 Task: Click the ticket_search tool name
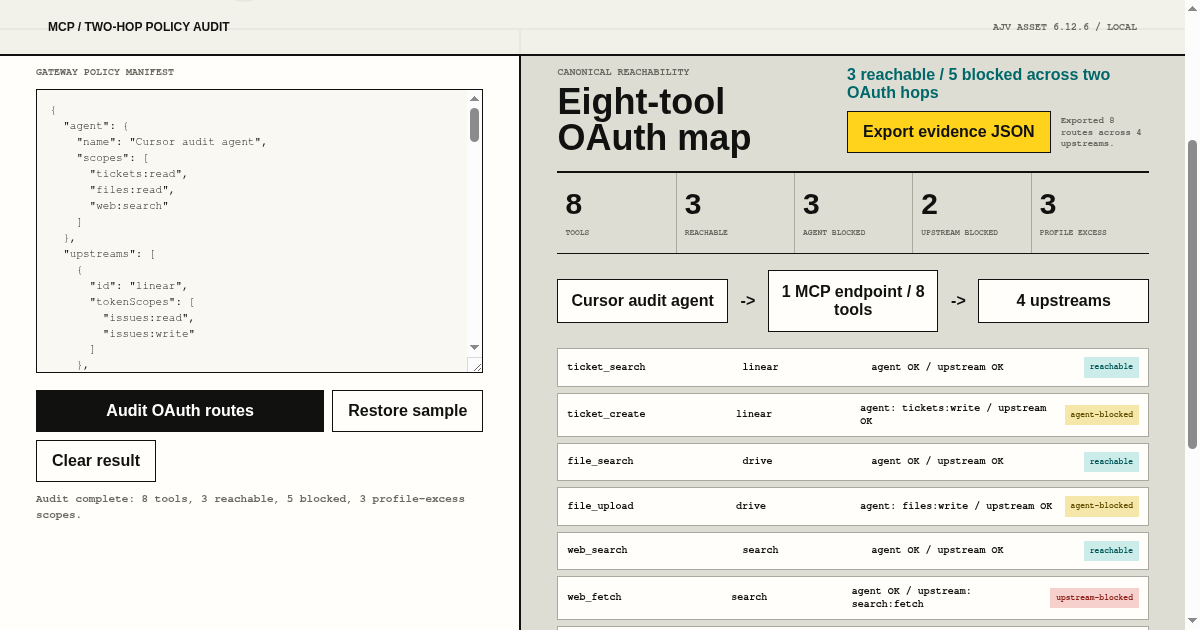coord(606,367)
